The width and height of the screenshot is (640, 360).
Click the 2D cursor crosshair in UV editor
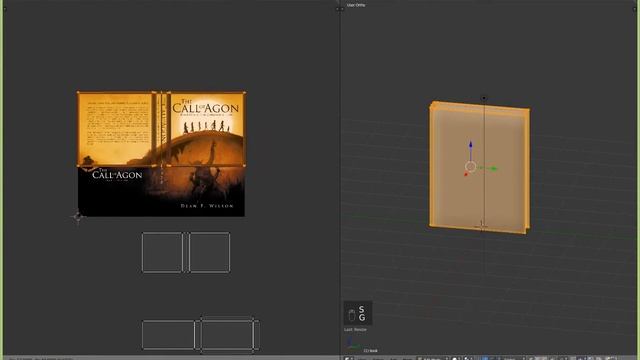click(x=78, y=217)
